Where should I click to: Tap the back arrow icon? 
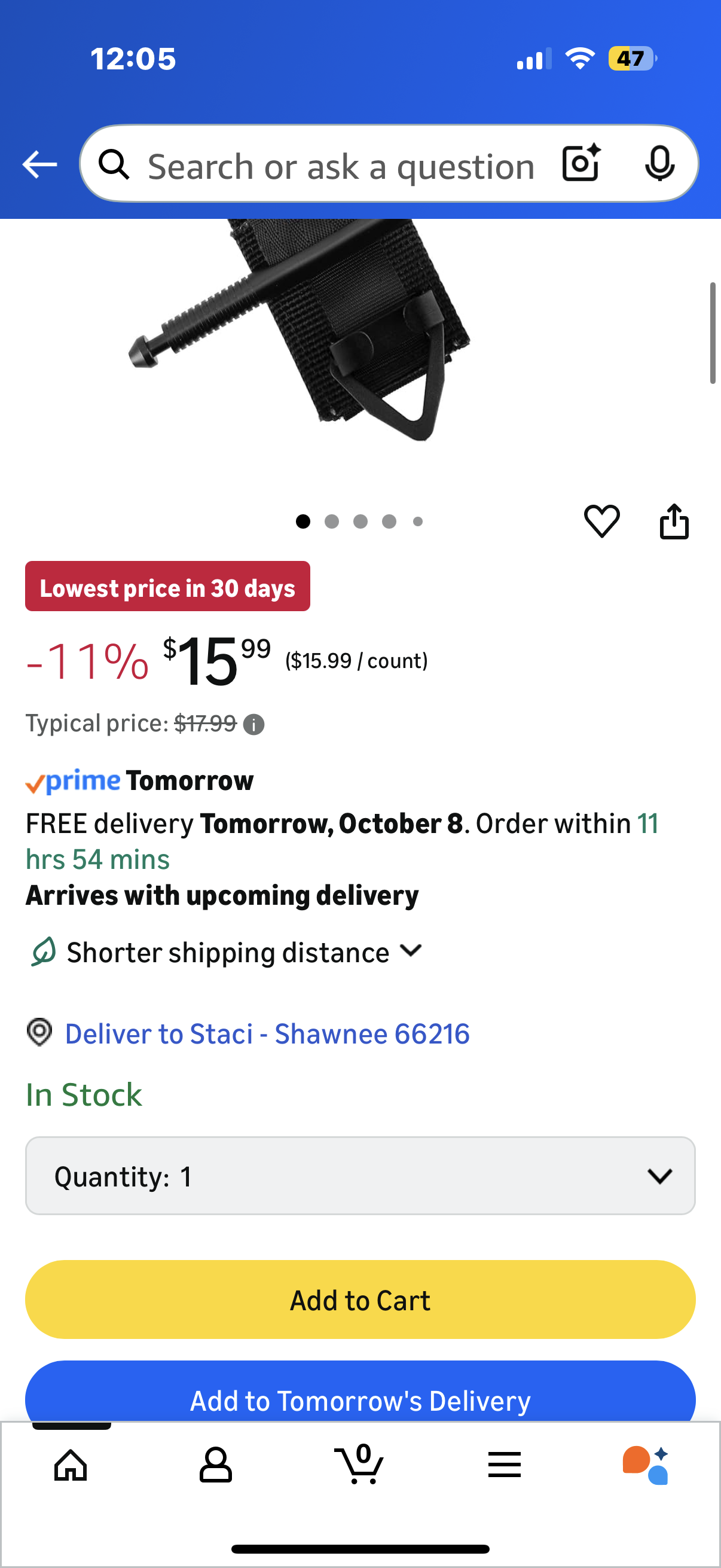coord(39,164)
